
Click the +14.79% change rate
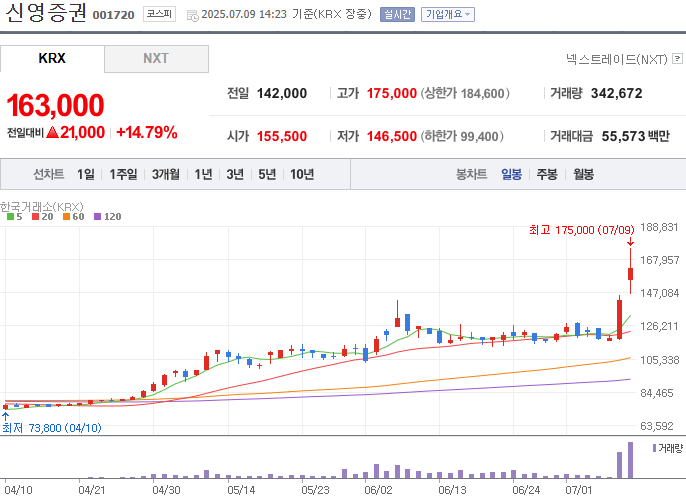(x=147, y=132)
